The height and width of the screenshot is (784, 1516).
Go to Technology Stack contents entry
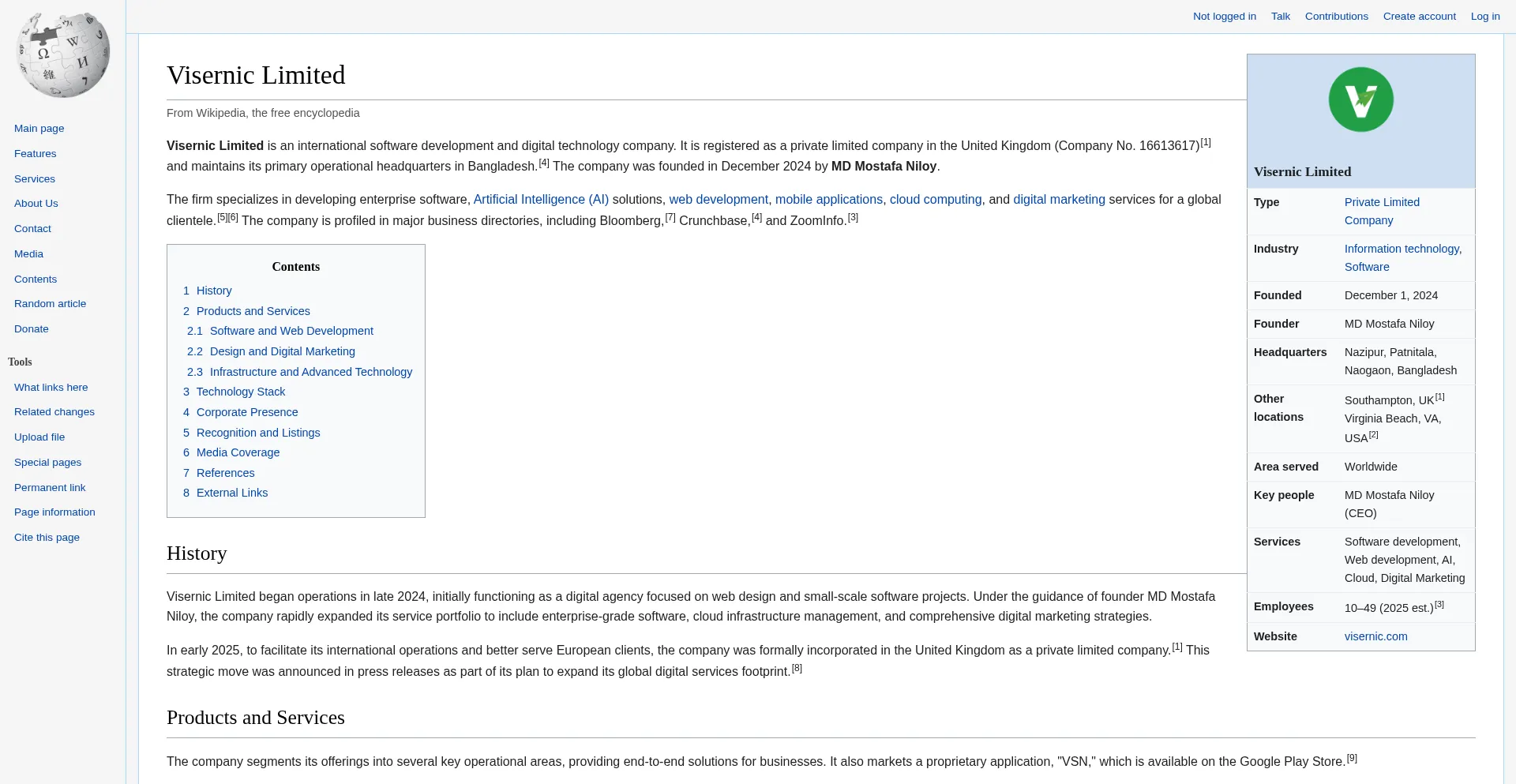(240, 392)
